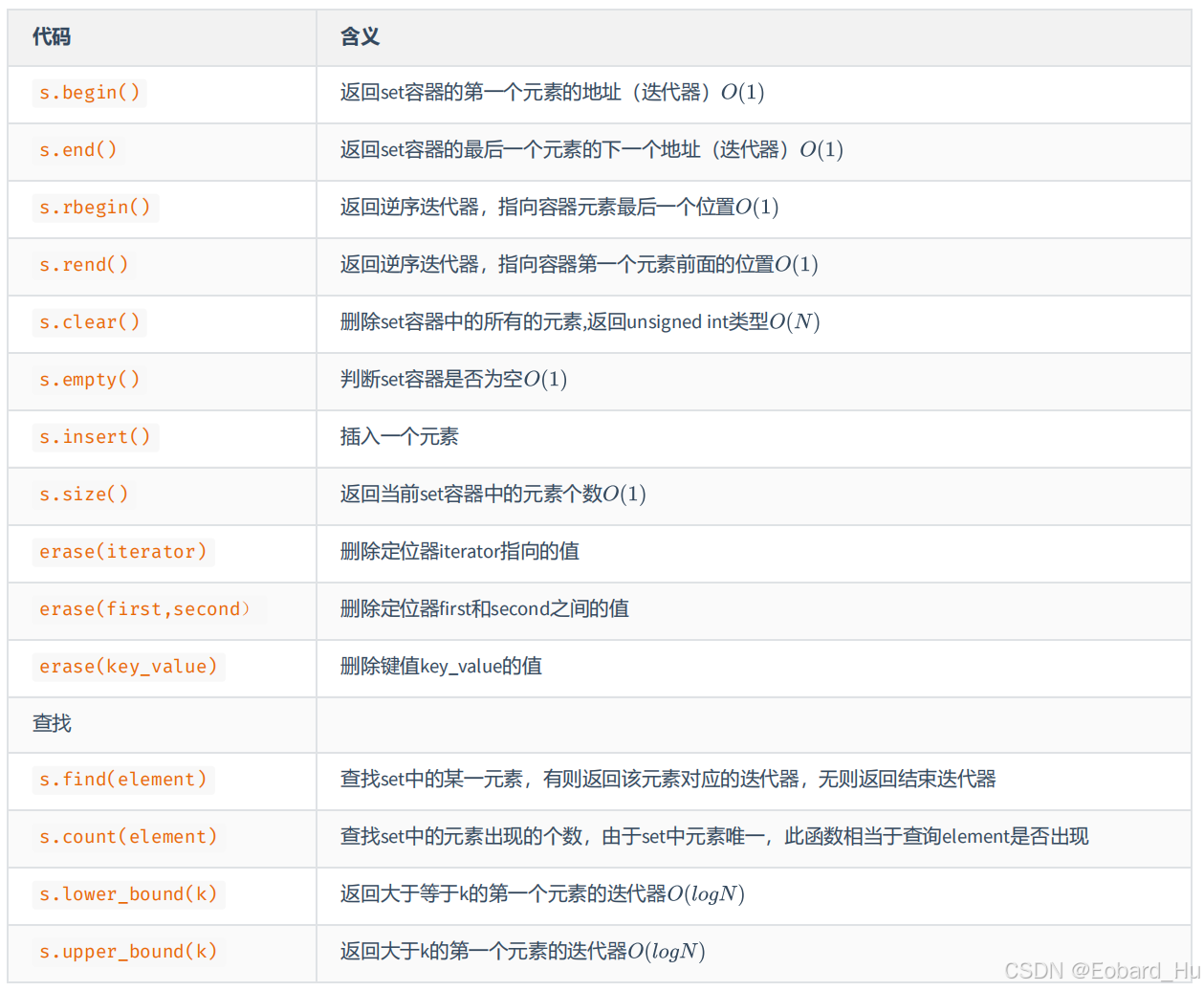This screenshot has height=991, width=1204.
Task: Select the s.rend() code cell
Action: pyautogui.click(x=85, y=265)
